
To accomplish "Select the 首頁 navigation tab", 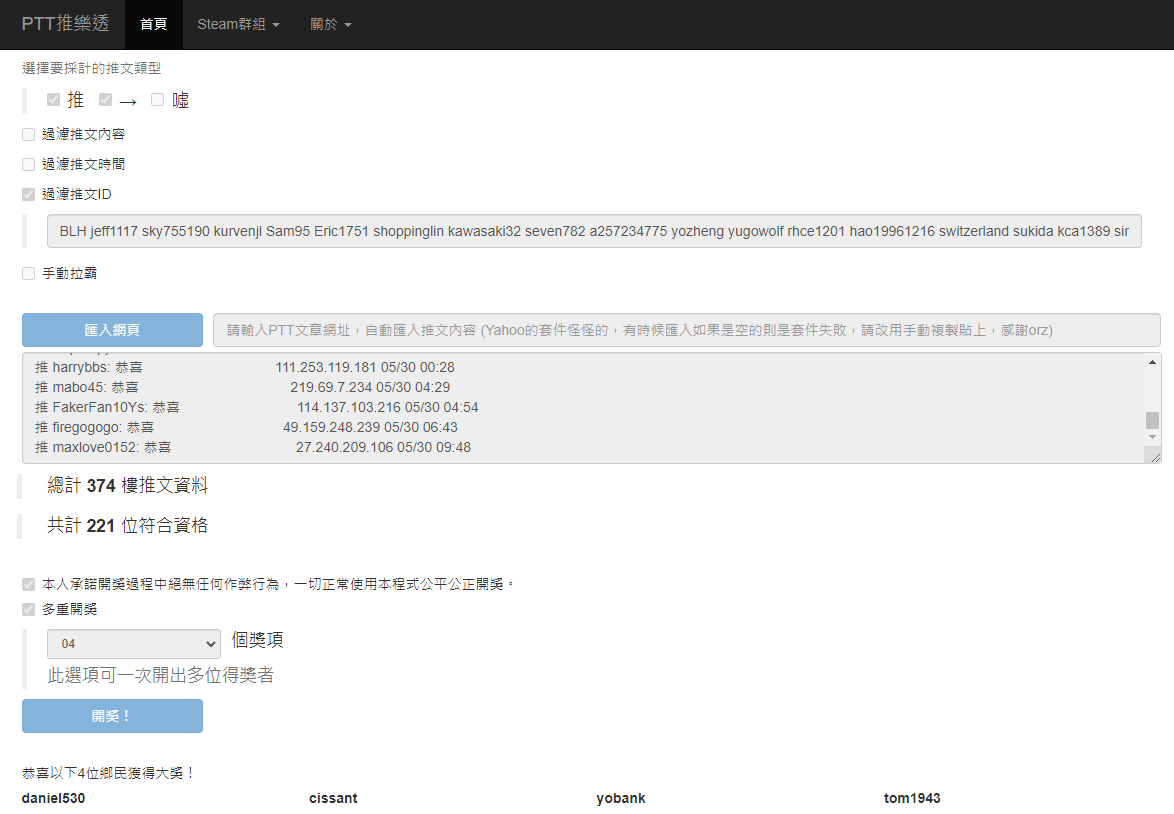I will (x=153, y=25).
